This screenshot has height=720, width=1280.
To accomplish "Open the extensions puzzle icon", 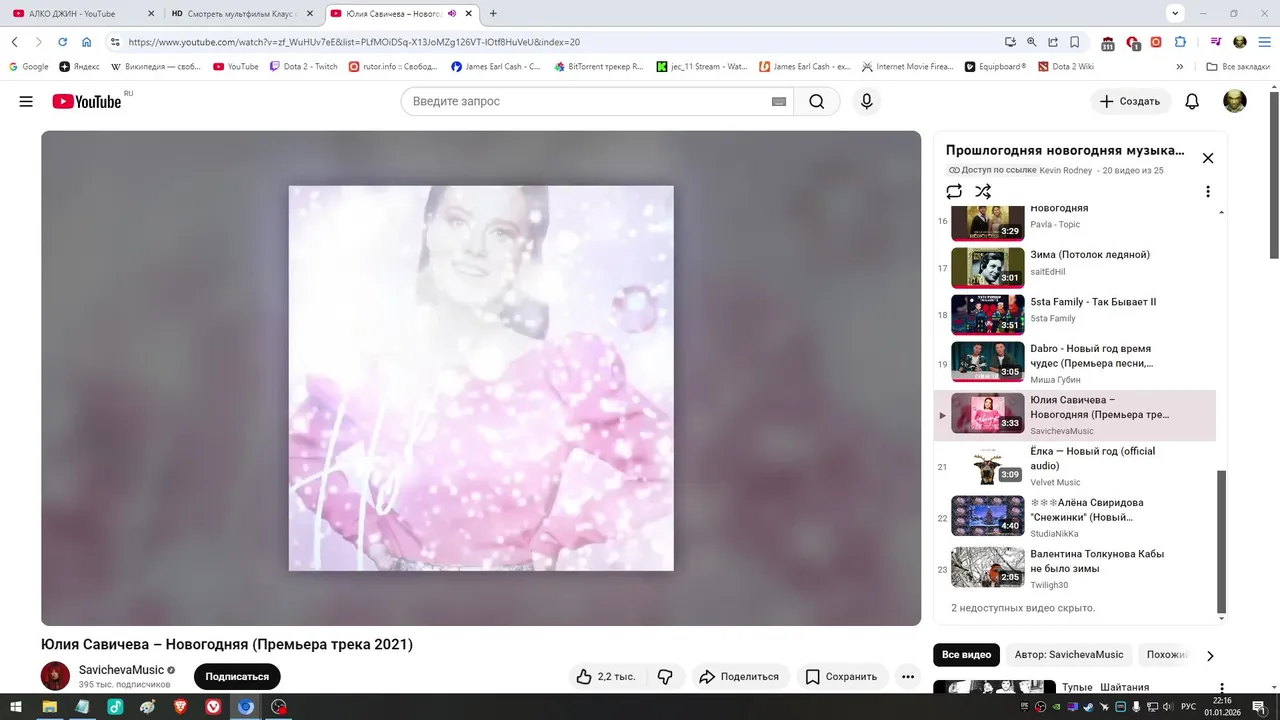I will [1180, 42].
